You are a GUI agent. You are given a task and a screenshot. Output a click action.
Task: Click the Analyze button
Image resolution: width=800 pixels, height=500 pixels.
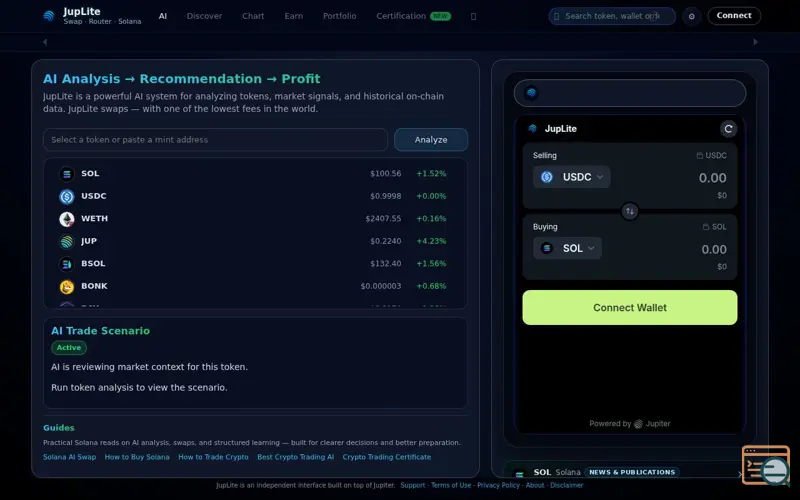(431, 140)
